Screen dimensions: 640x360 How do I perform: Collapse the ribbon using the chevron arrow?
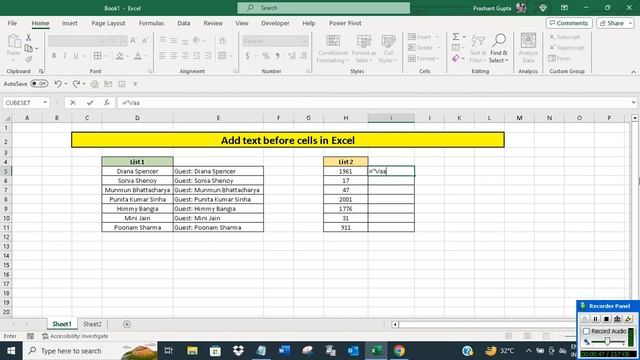(x=633, y=72)
